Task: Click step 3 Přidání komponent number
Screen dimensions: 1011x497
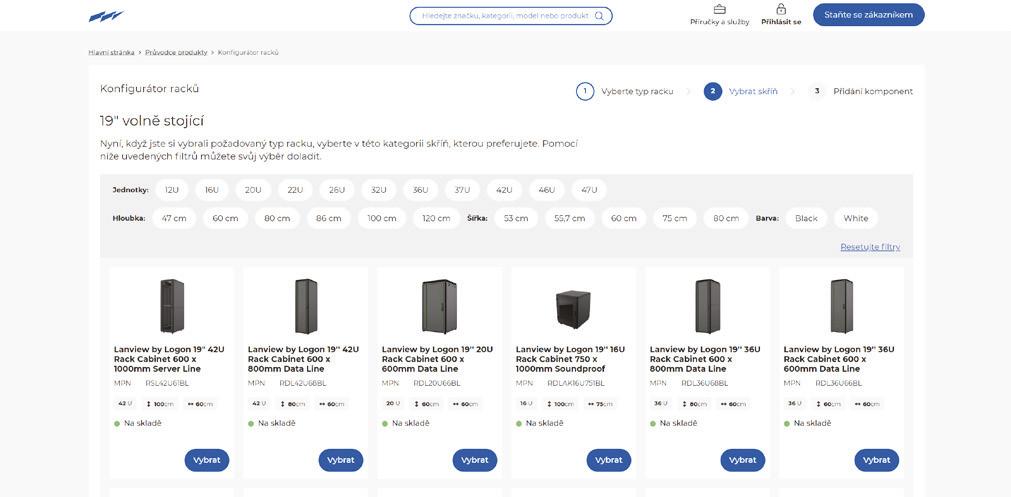Action: click(x=817, y=91)
